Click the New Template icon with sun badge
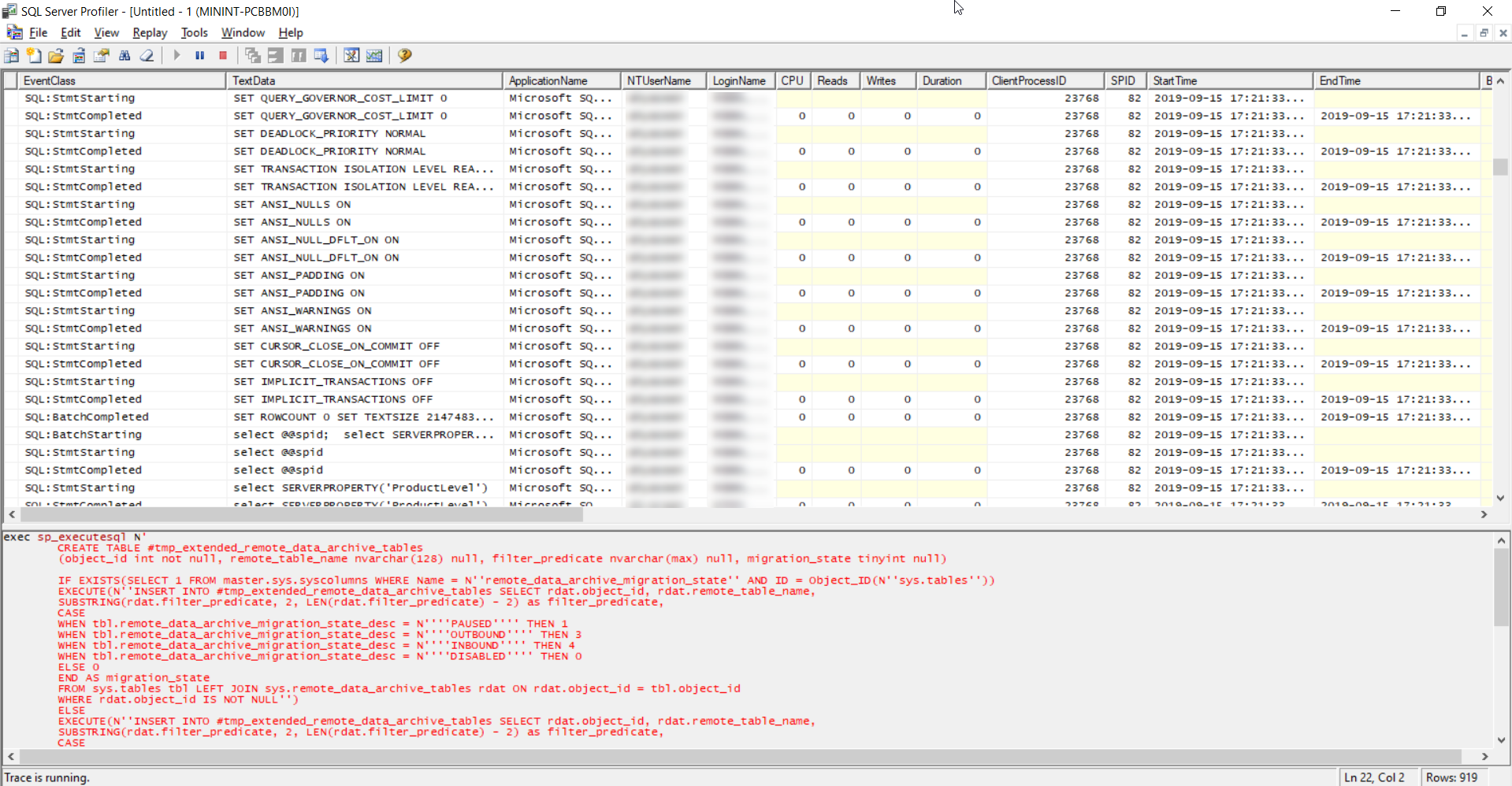This screenshot has height=786, width=1512. (x=34, y=55)
